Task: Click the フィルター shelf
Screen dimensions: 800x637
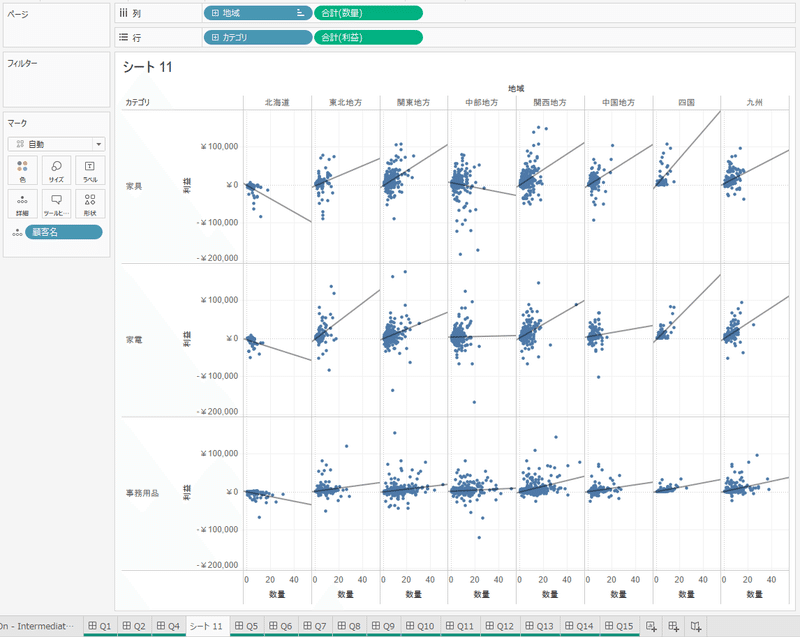Action: tap(57, 80)
